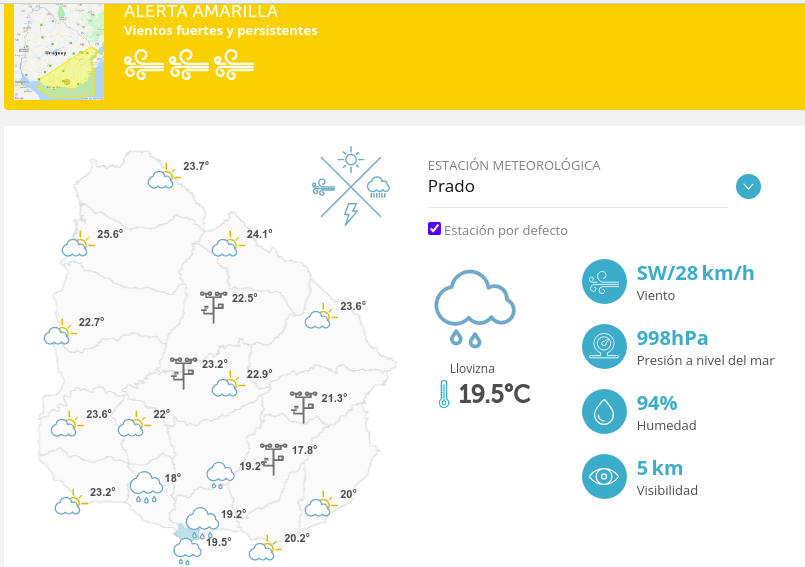Select the 23.7° station on the map
Screen dimensions: 805x567
164,176
